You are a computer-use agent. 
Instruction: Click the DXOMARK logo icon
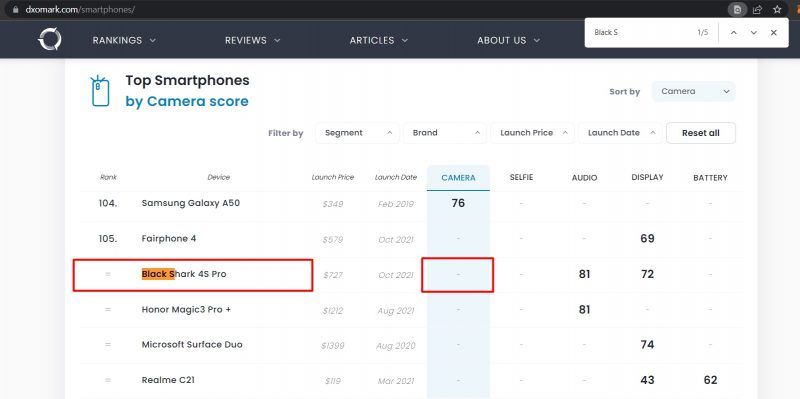pyautogui.click(x=49, y=39)
